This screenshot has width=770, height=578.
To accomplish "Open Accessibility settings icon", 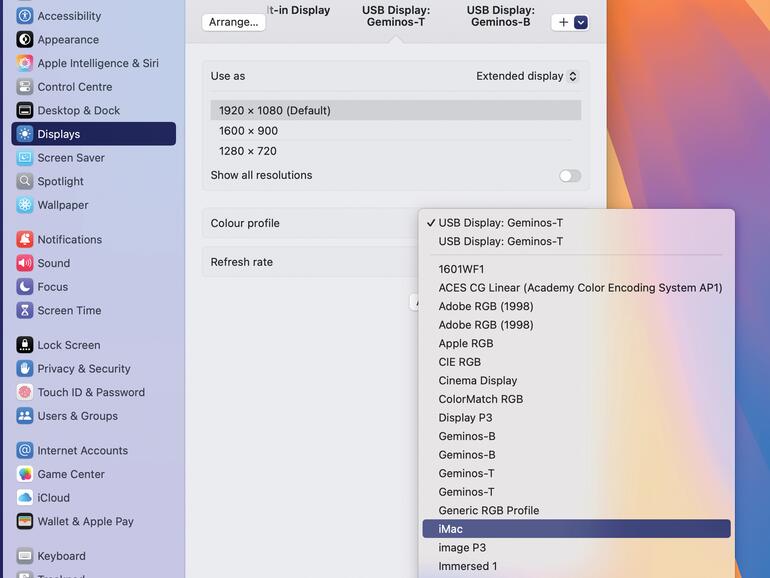I will (25, 16).
